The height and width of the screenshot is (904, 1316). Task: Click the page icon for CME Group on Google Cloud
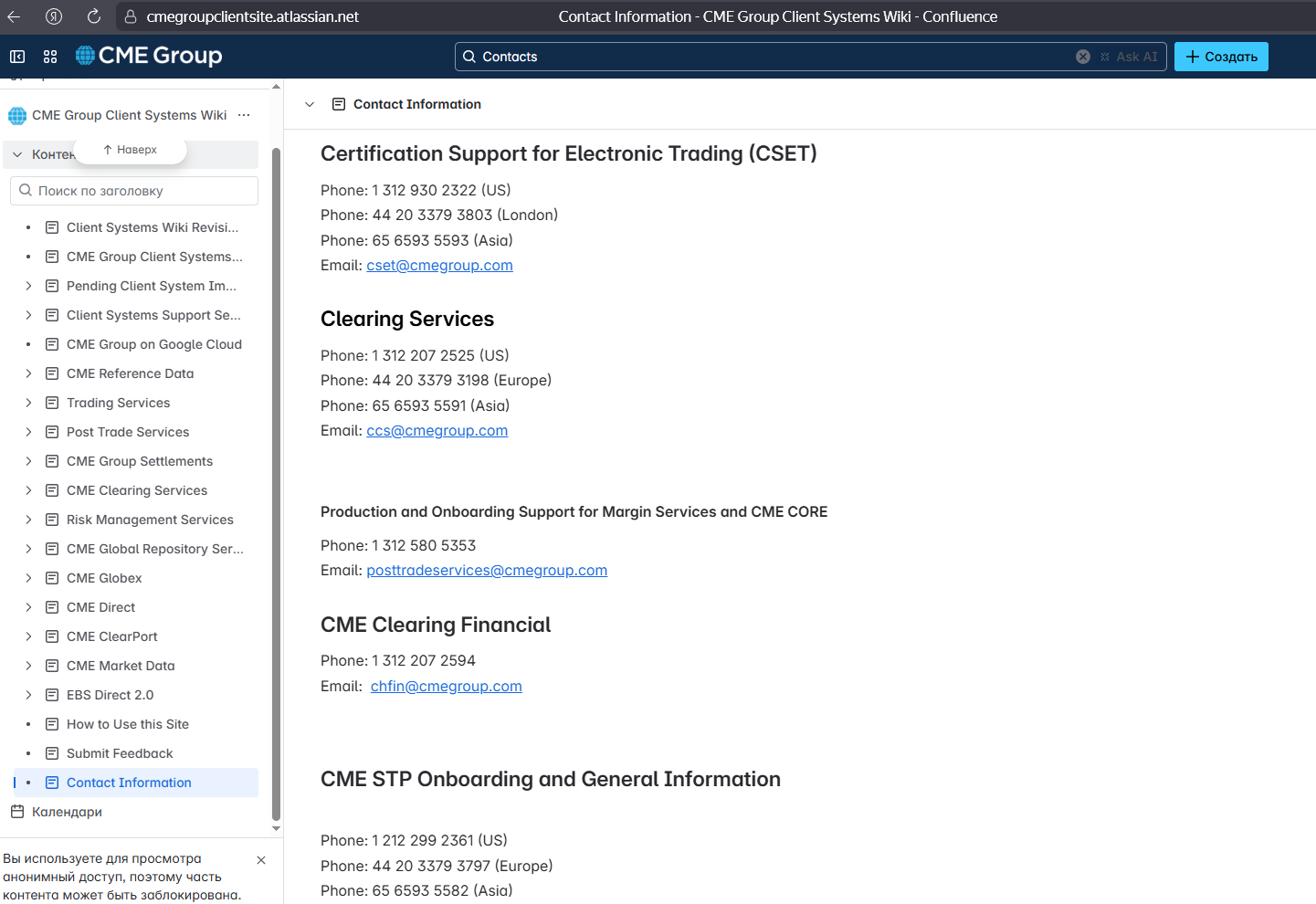52,344
